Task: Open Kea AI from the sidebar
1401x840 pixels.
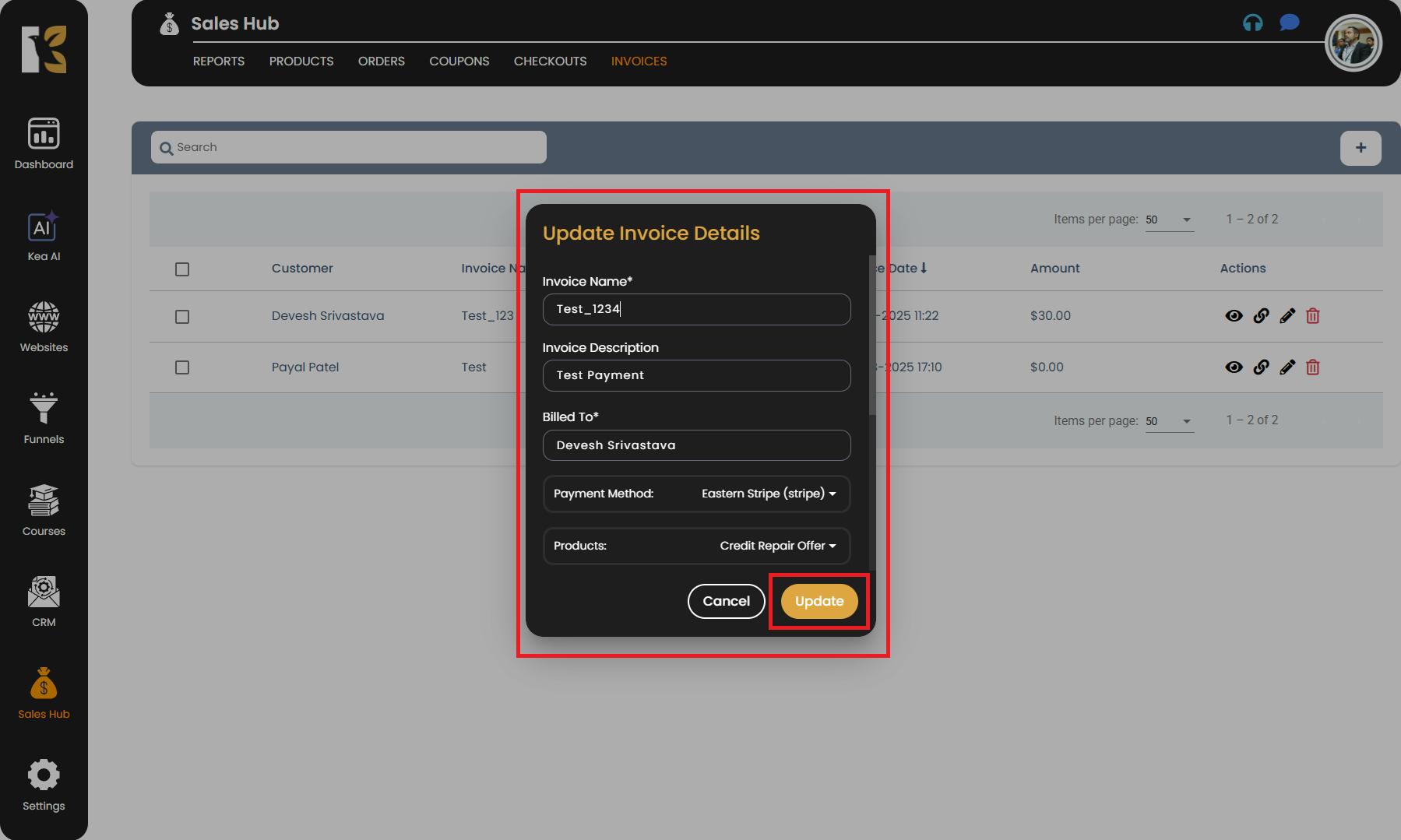Action: 44,228
